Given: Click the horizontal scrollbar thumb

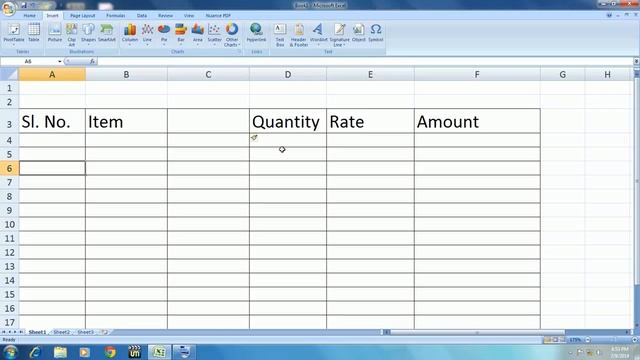Looking at the screenshot, I should 478,332.
